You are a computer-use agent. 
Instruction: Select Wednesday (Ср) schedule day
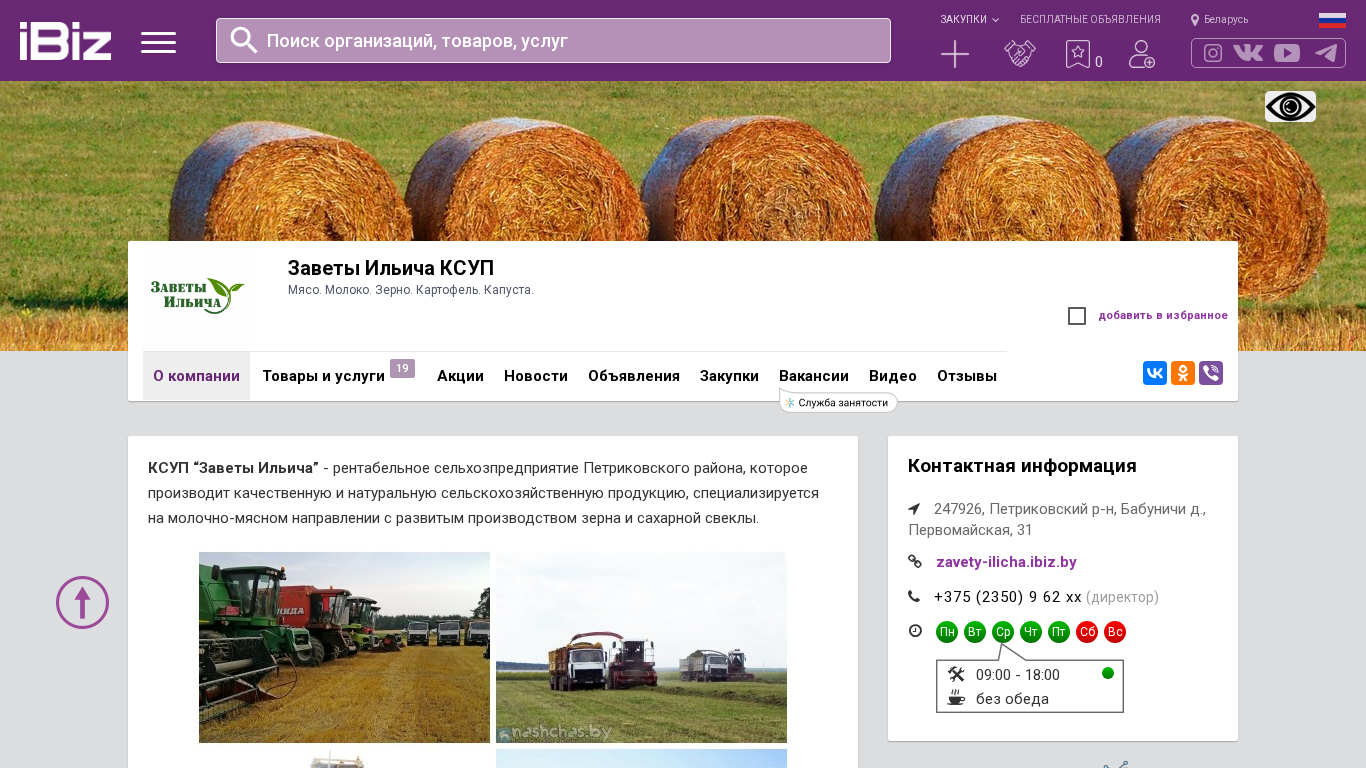click(1003, 632)
